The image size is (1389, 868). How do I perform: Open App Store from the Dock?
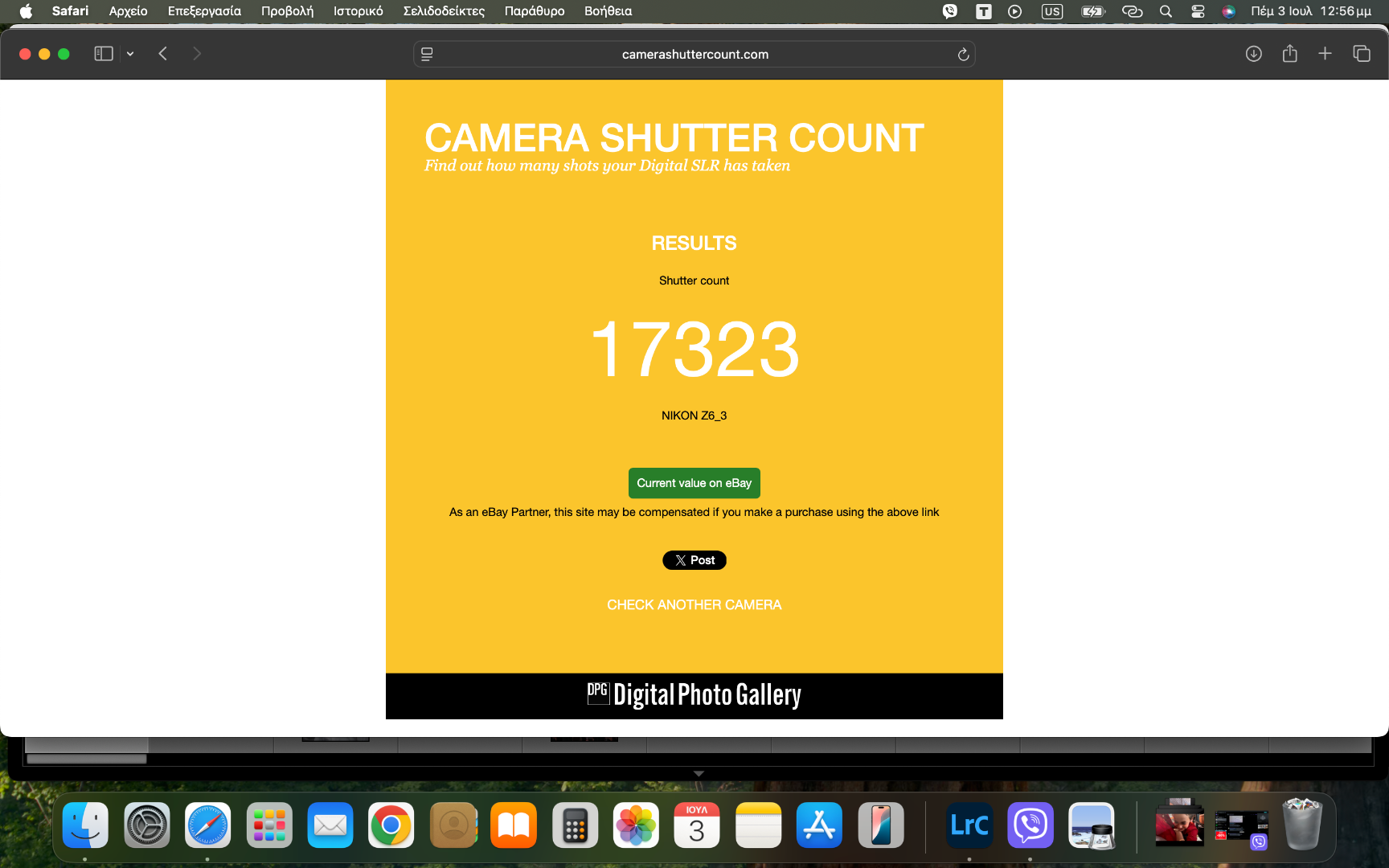point(819,825)
